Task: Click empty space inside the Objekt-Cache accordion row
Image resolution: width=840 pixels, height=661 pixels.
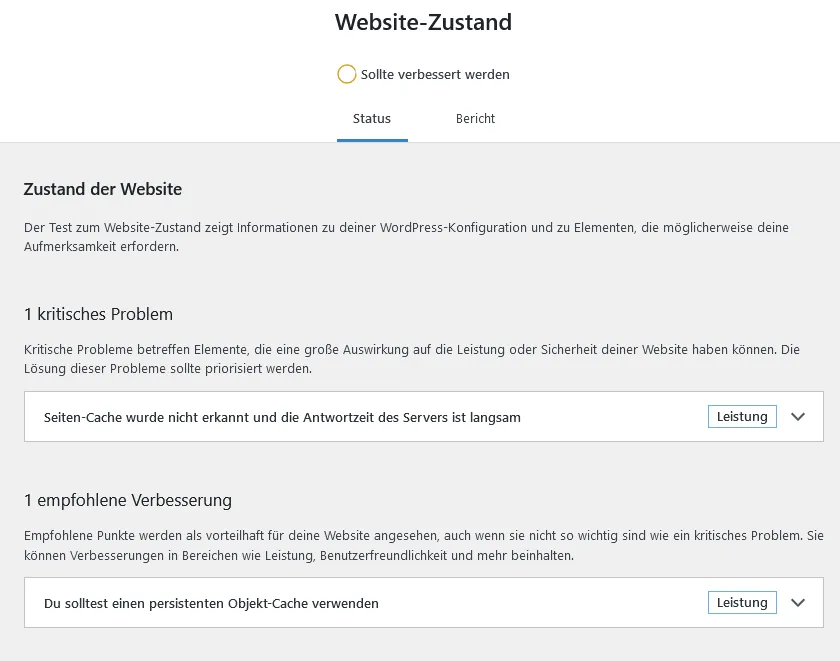Action: [x=541, y=603]
